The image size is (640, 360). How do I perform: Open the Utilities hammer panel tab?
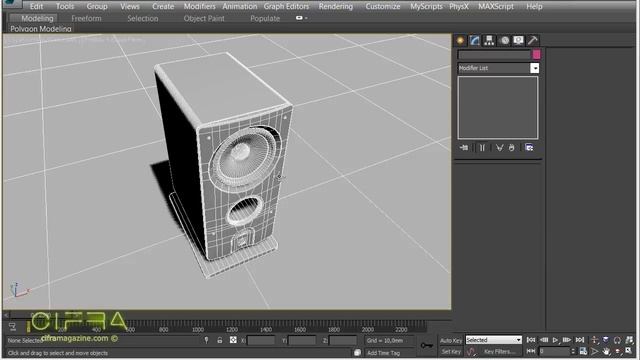[x=533, y=40]
